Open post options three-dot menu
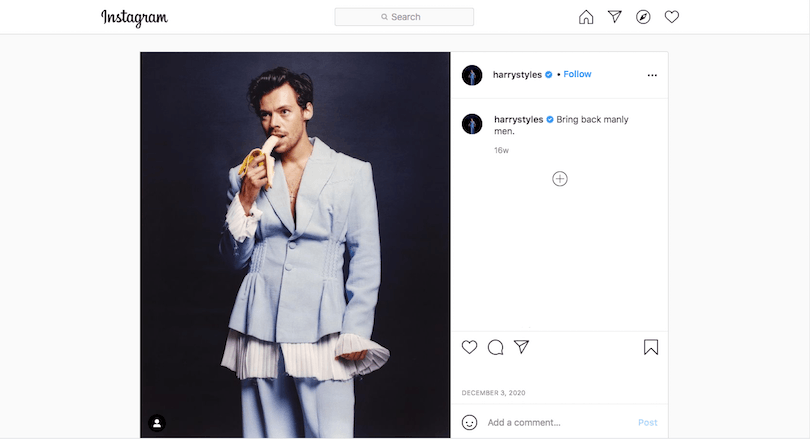 click(652, 75)
